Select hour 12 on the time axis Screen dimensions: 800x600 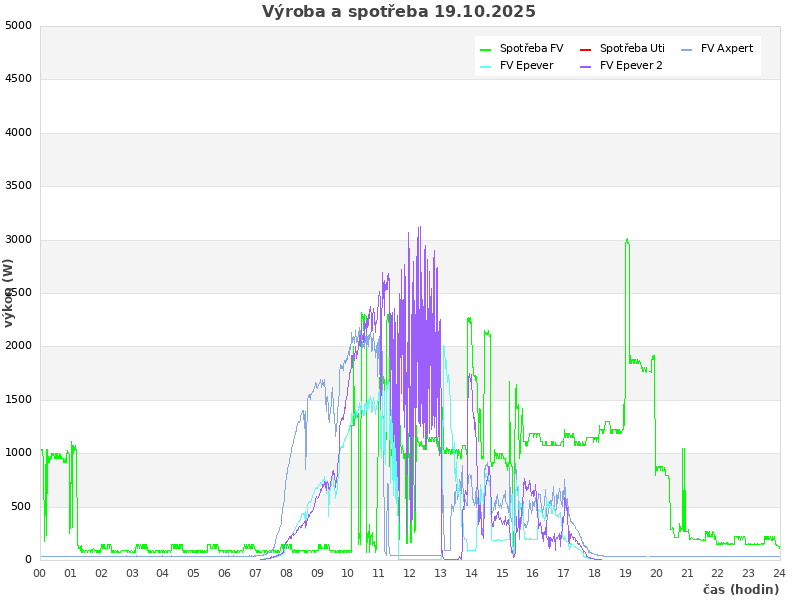pos(409,574)
